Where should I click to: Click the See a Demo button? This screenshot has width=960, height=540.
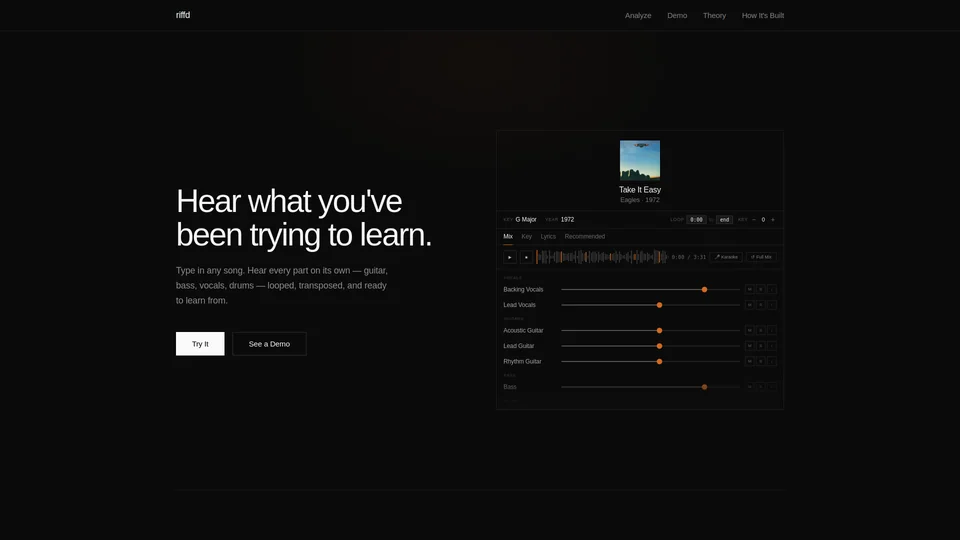click(269, 343)
